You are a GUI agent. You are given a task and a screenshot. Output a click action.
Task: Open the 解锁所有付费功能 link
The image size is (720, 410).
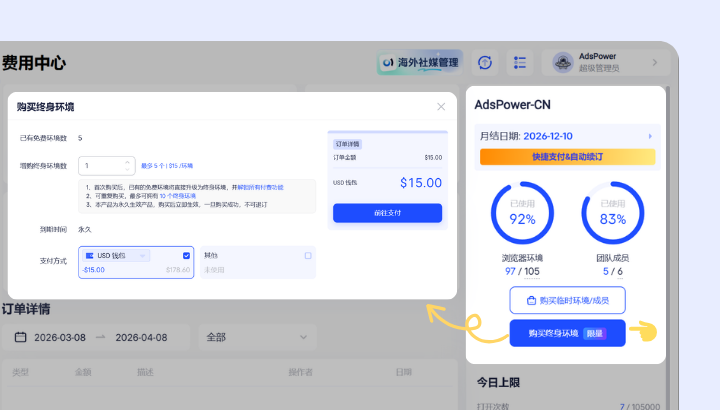[x=260, y=187]
